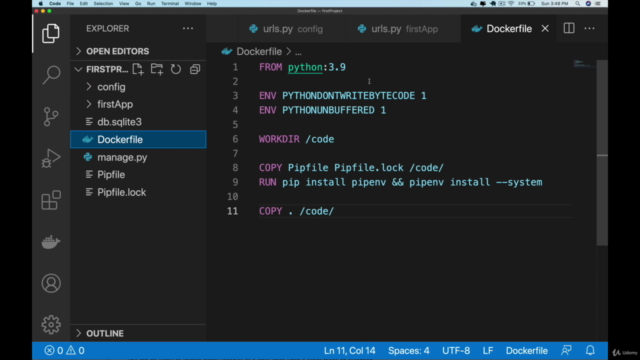Place cursor on WORKDIR /code line
The width and height of the screenshot is (640, 360).
click(296, 139)
